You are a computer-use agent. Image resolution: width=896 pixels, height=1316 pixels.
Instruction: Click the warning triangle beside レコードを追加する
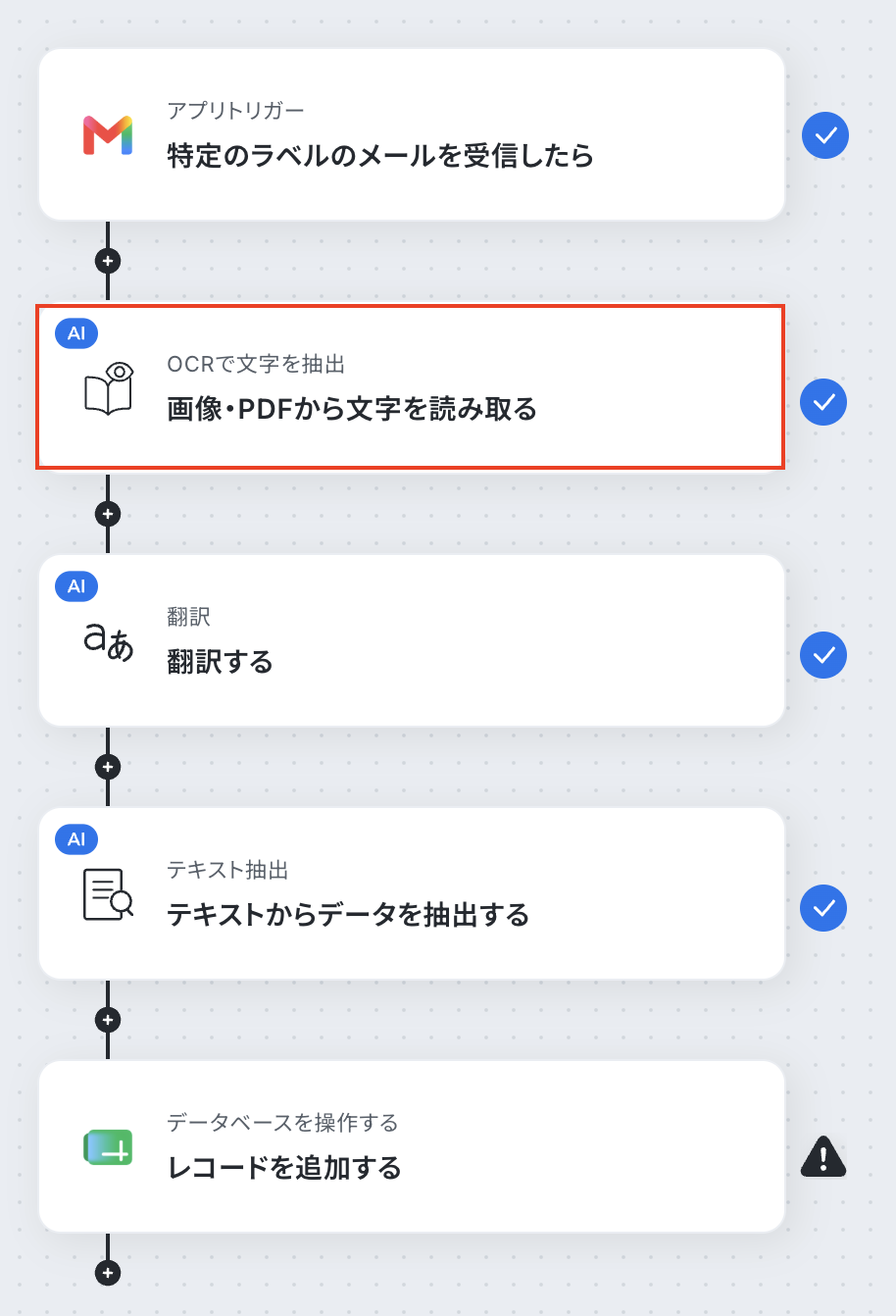pos(823,1156)
